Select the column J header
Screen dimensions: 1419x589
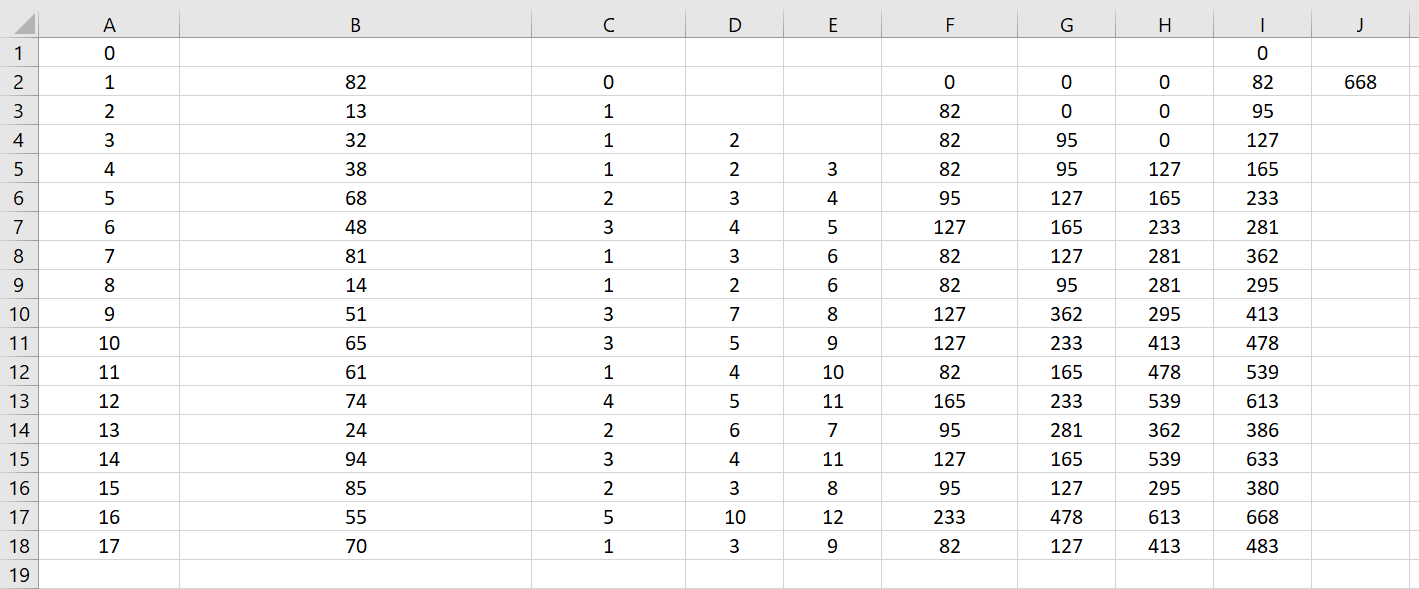[1360, 25]
